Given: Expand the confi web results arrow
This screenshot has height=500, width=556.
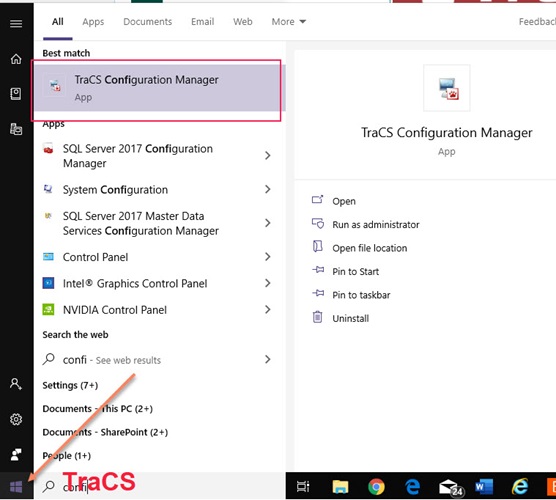Looking at the screenshot, I should (268, 360).
